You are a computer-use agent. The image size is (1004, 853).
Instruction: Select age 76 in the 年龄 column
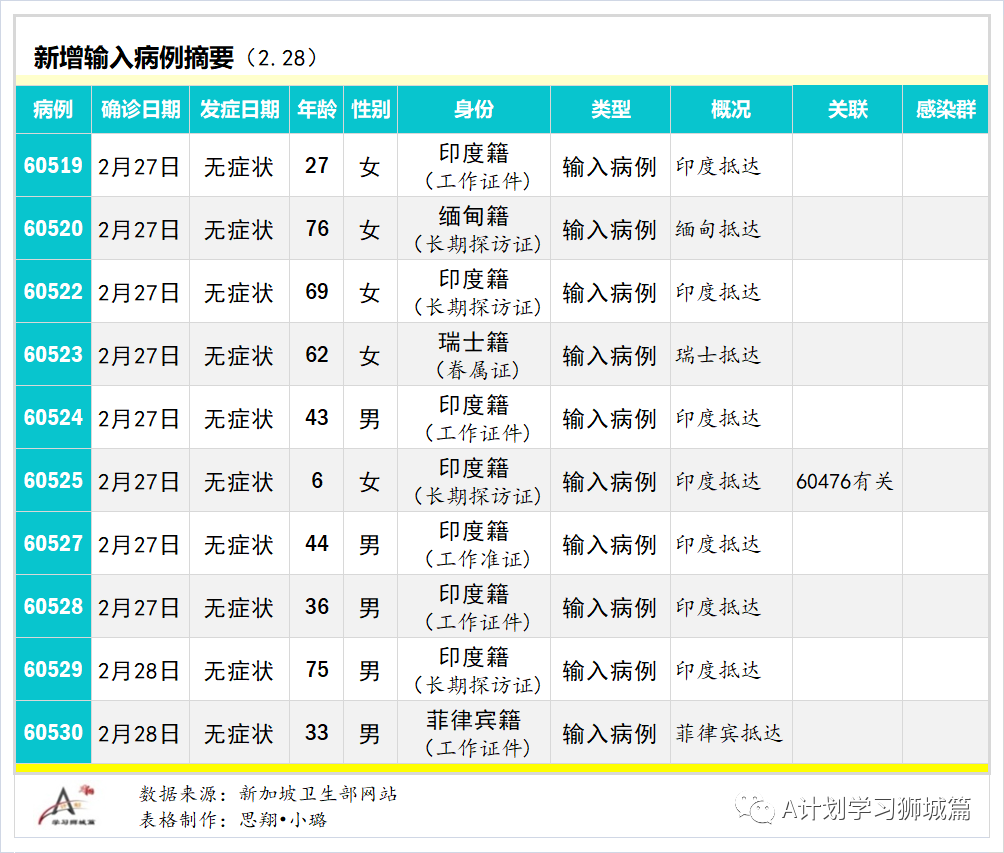pyautogui.click(x=317, y=229)
